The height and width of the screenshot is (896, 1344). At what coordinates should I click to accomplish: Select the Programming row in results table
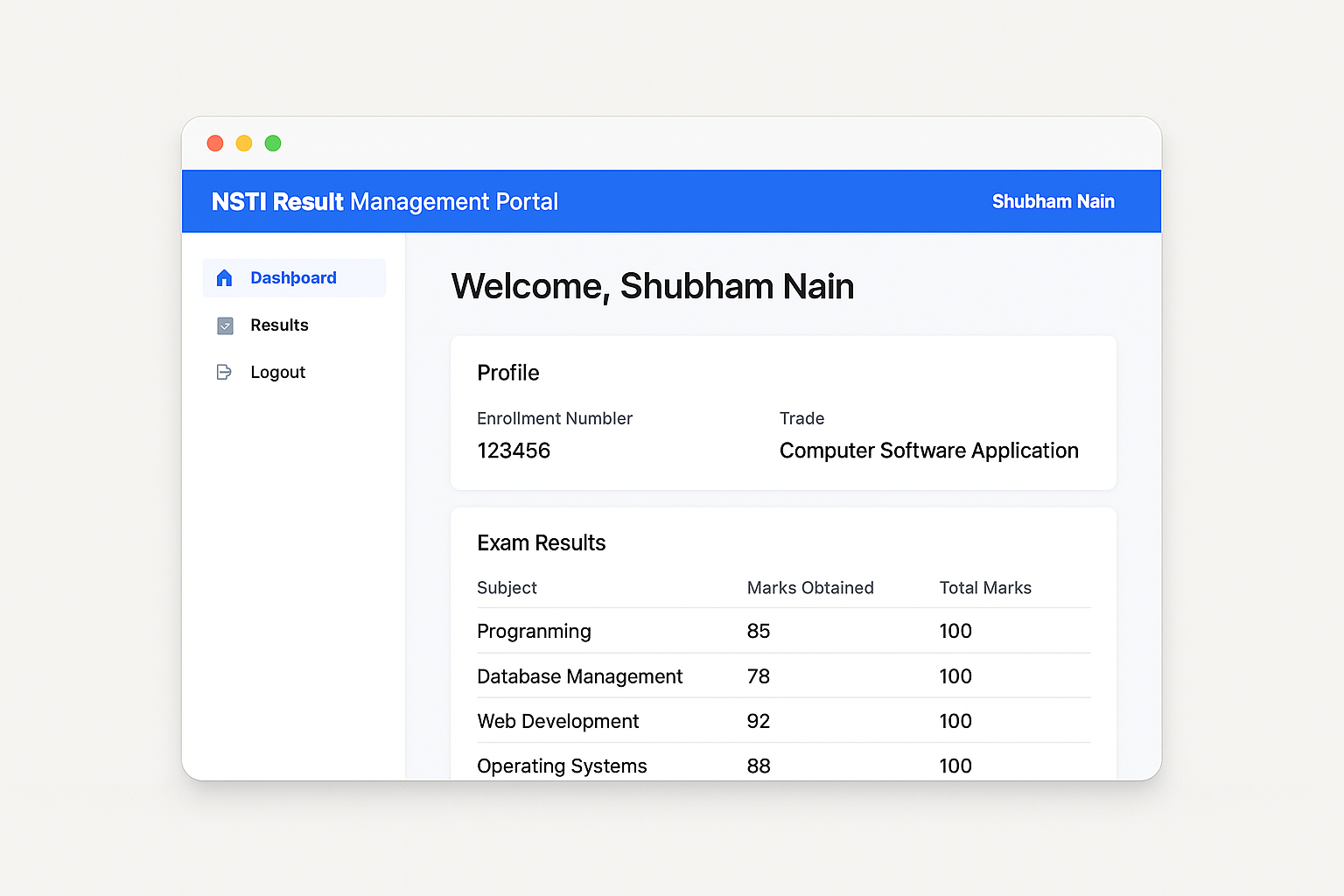(x=534, y=631)
